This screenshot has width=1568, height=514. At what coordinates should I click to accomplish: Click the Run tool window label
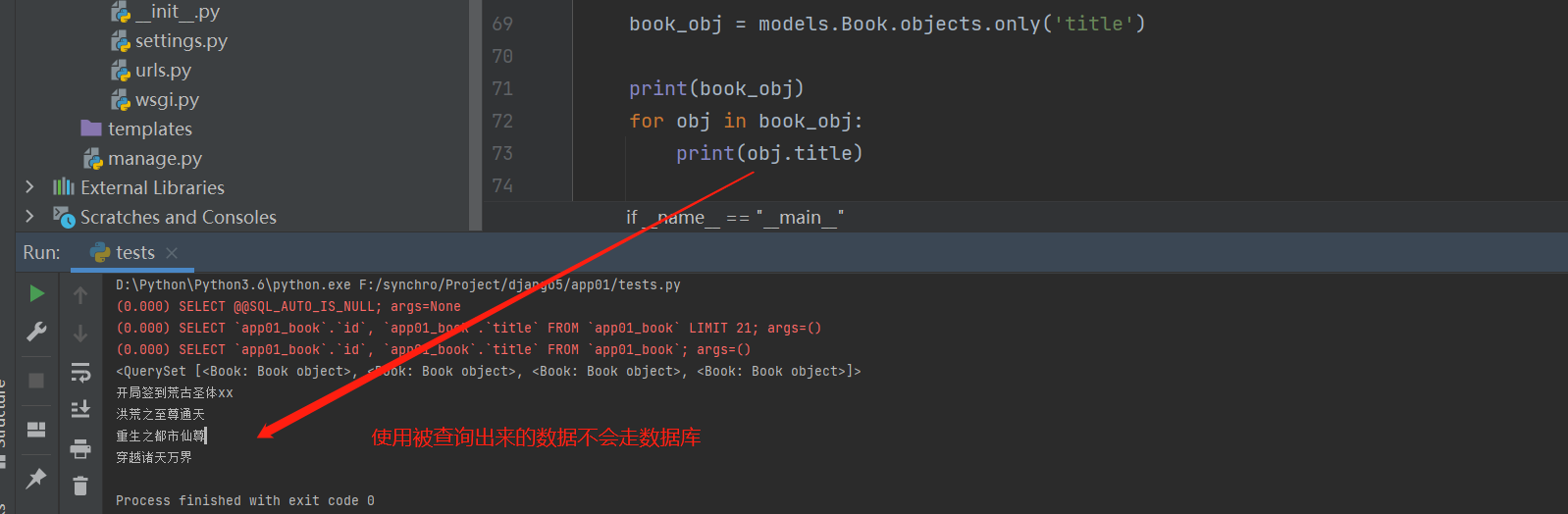pos(41,253)
